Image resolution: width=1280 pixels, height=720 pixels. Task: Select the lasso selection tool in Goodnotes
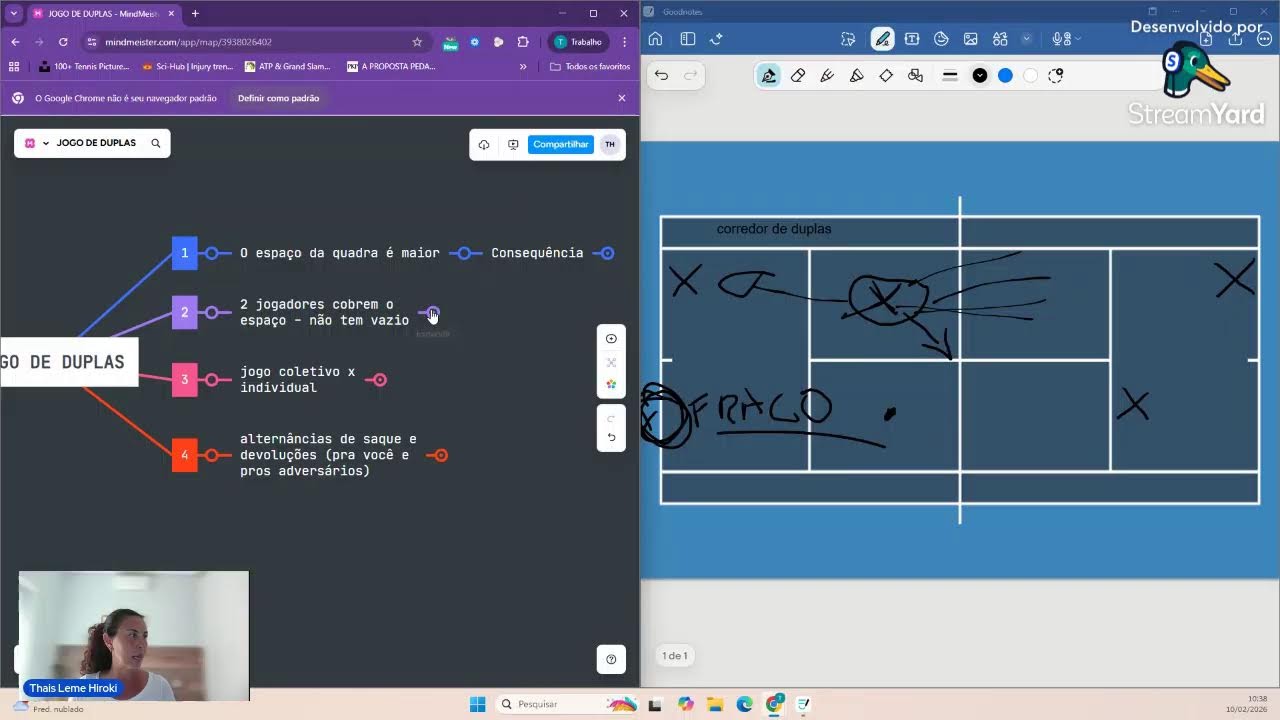[x=848, y=39]
